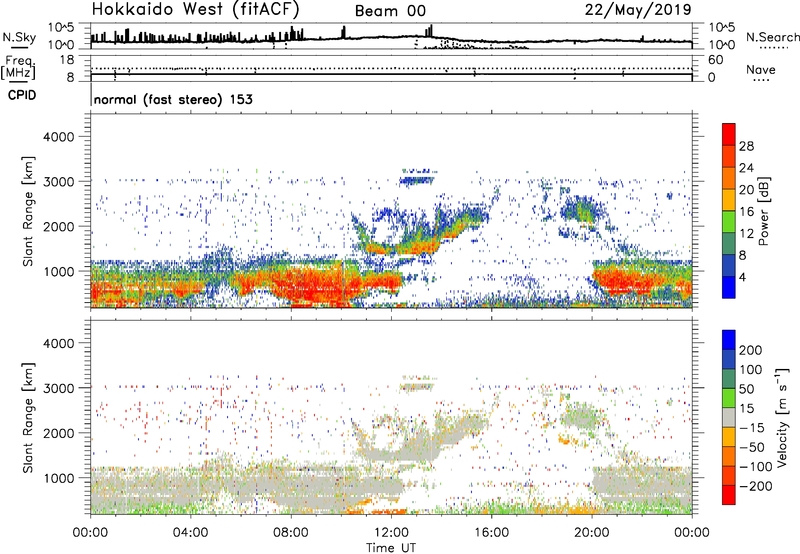
Task: Select the "Beam 00" header text
Action: point(390,11)
